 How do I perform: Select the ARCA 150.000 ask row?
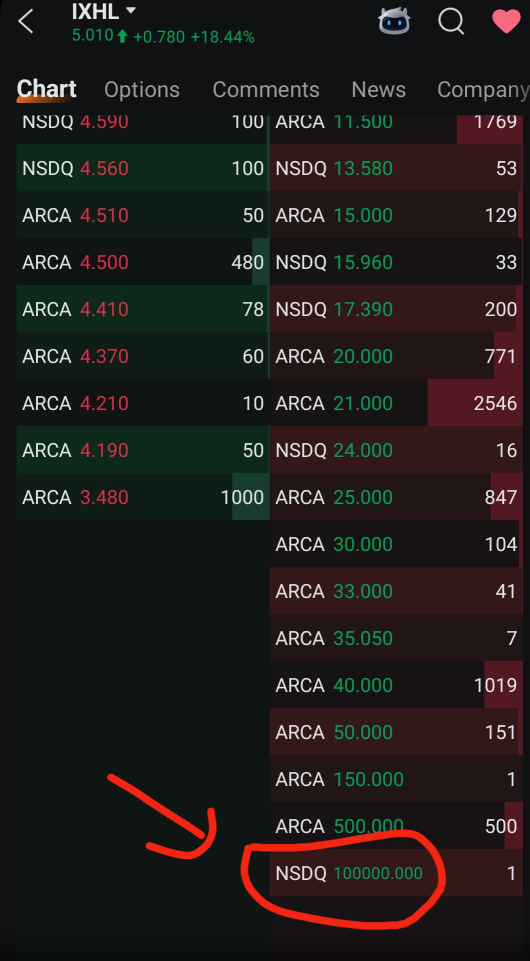tap(396, 779)
